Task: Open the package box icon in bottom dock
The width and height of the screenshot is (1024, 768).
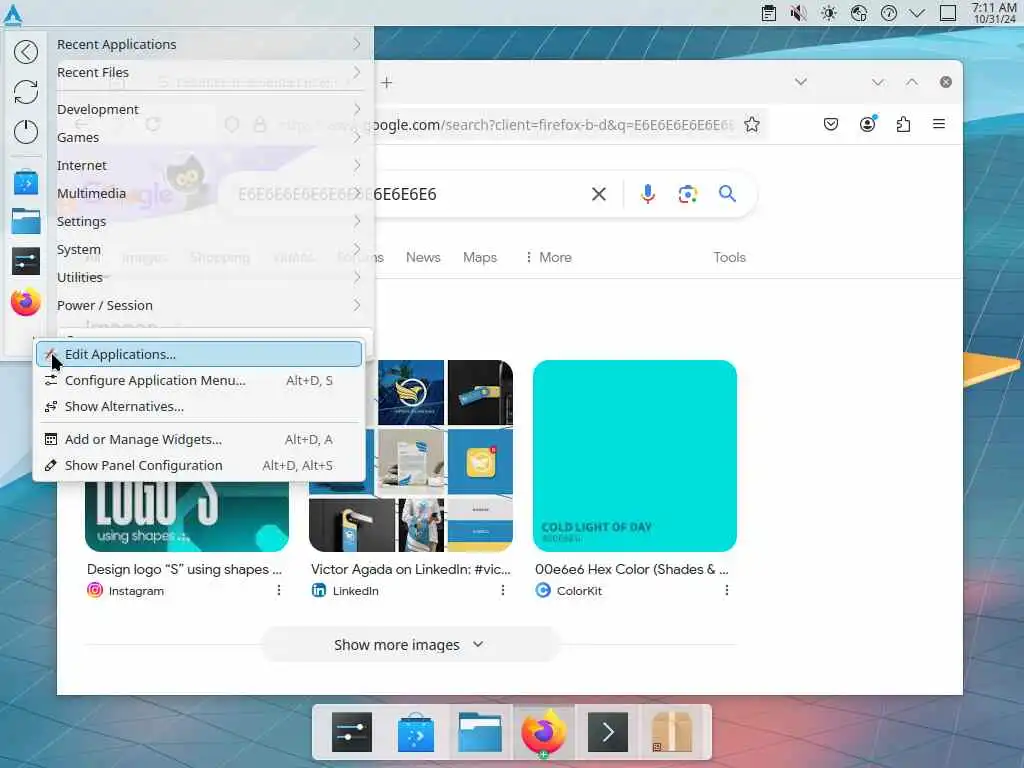Action: [671, 732]
